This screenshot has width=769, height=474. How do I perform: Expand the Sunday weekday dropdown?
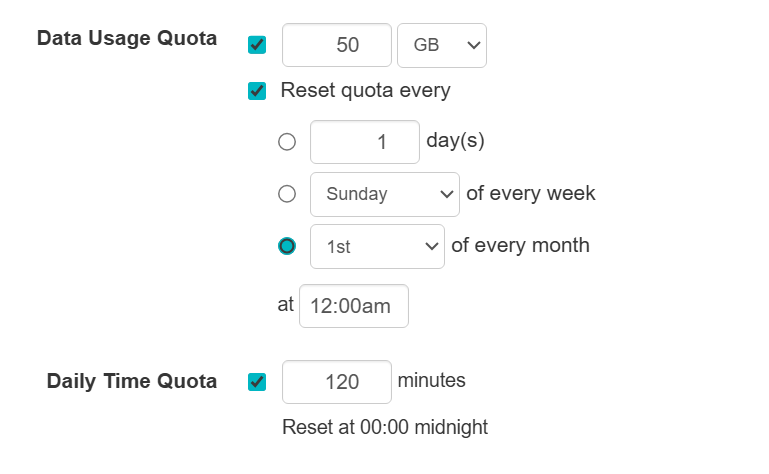point(384,194)
